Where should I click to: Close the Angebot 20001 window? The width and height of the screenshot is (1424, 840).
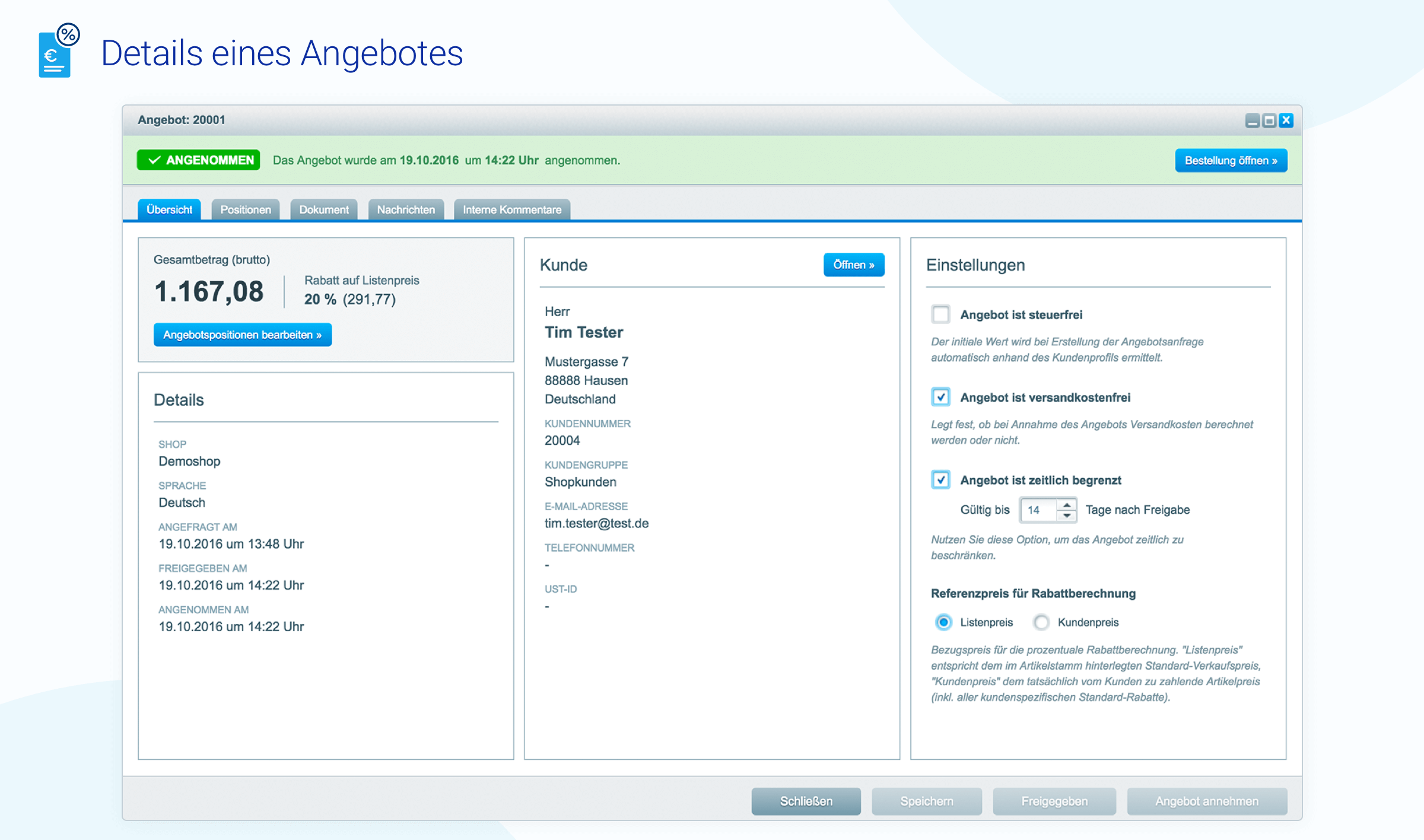(x=1286, y=120)
